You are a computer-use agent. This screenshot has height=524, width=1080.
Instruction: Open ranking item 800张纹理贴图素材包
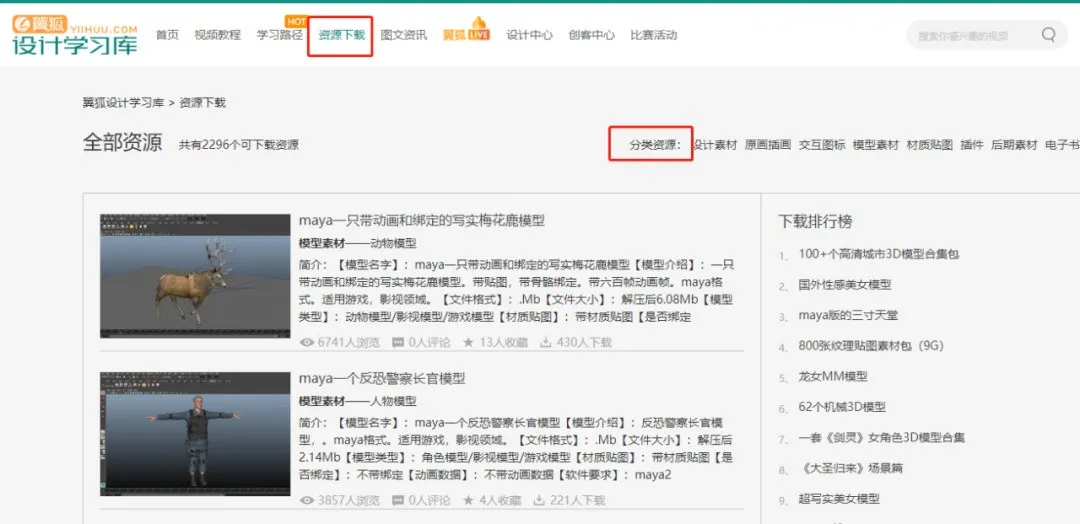tap(871, 346)
